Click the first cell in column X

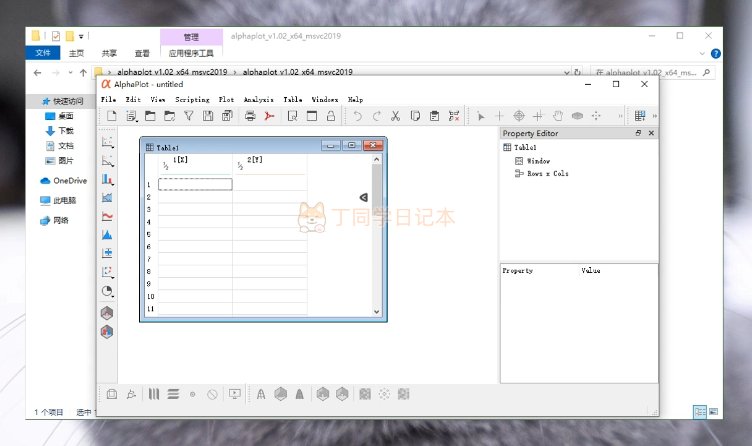click(195, 184)
